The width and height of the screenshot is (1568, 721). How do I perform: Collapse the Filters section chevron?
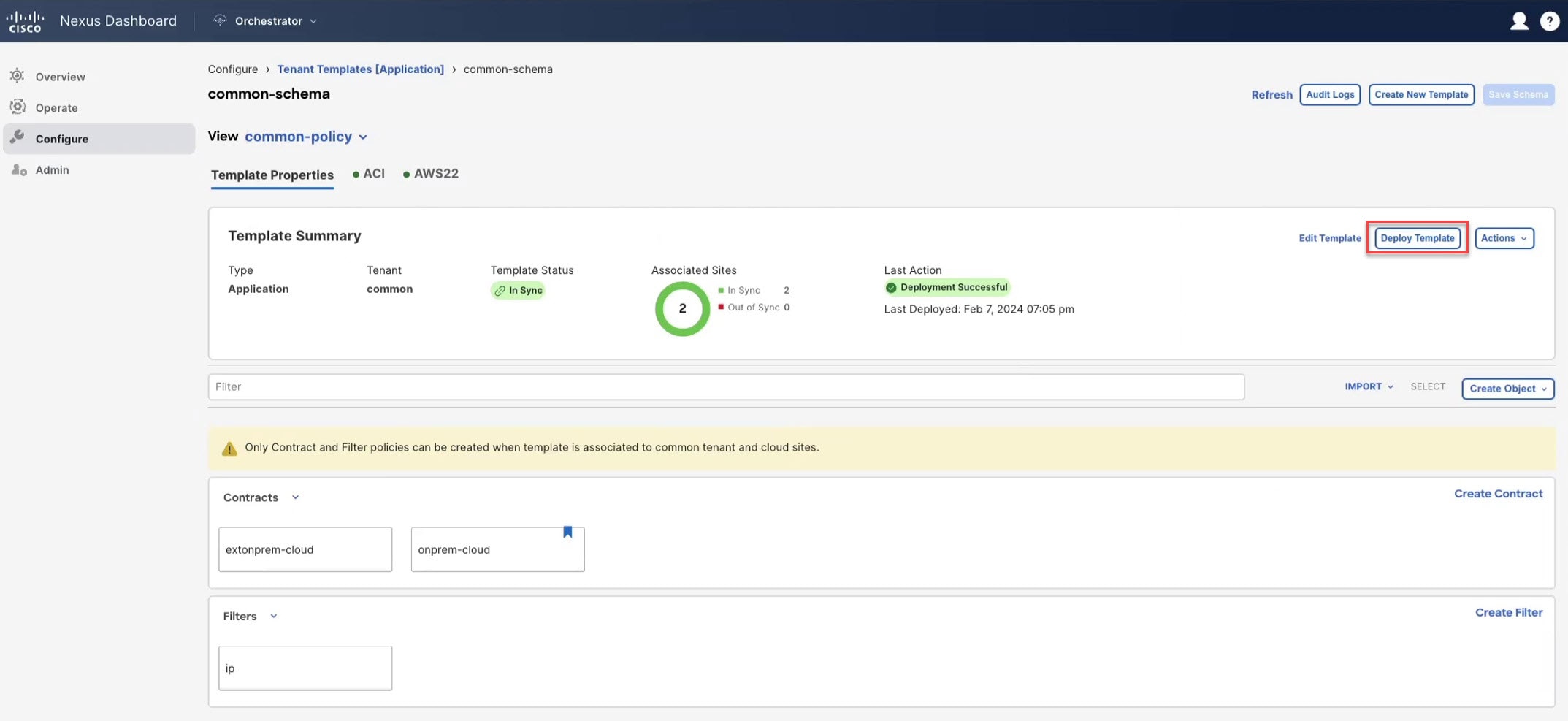tap(274, 616)
